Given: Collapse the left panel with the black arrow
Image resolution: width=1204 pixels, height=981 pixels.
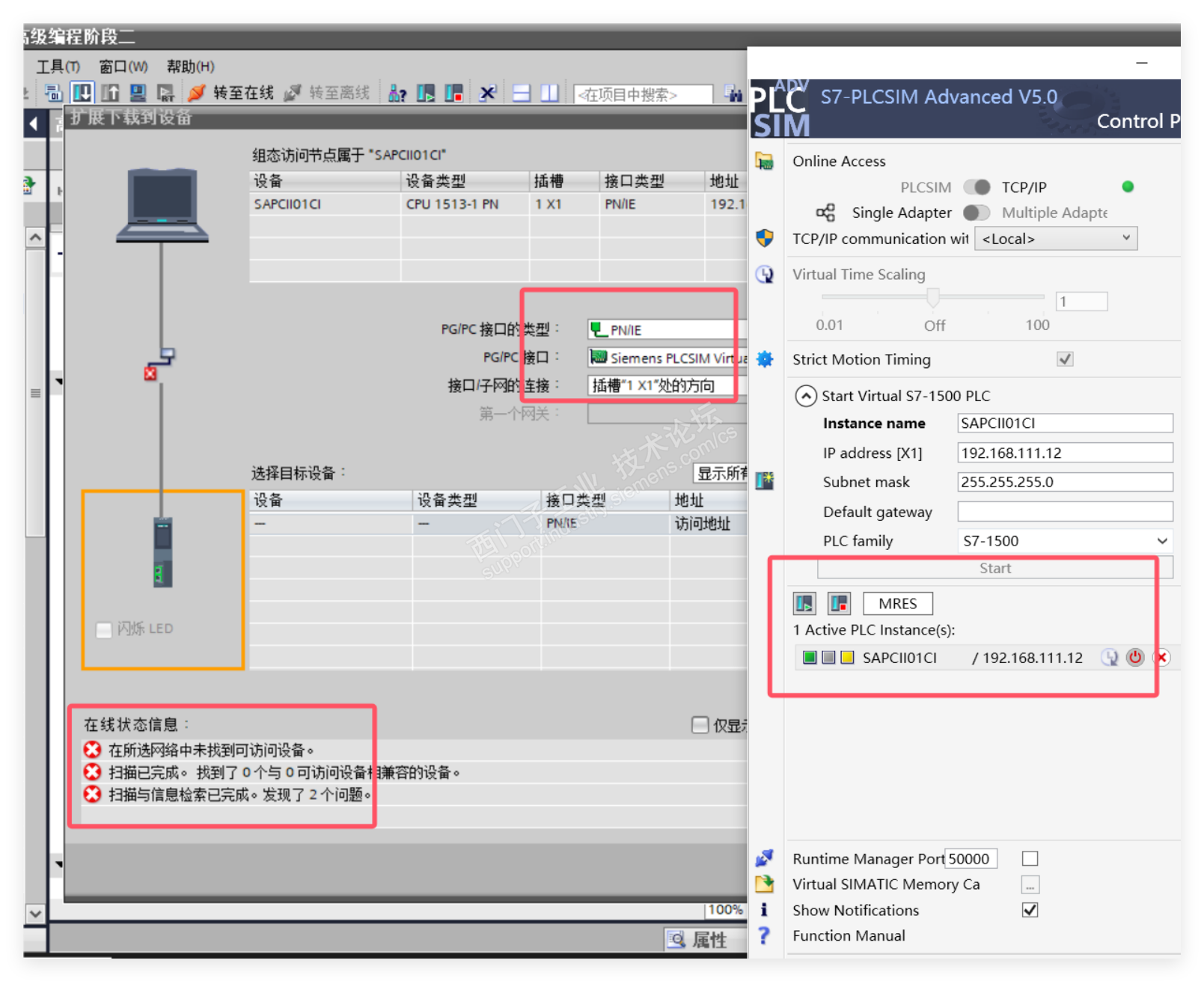Looking at the screenshot, I should click(34, 123).
